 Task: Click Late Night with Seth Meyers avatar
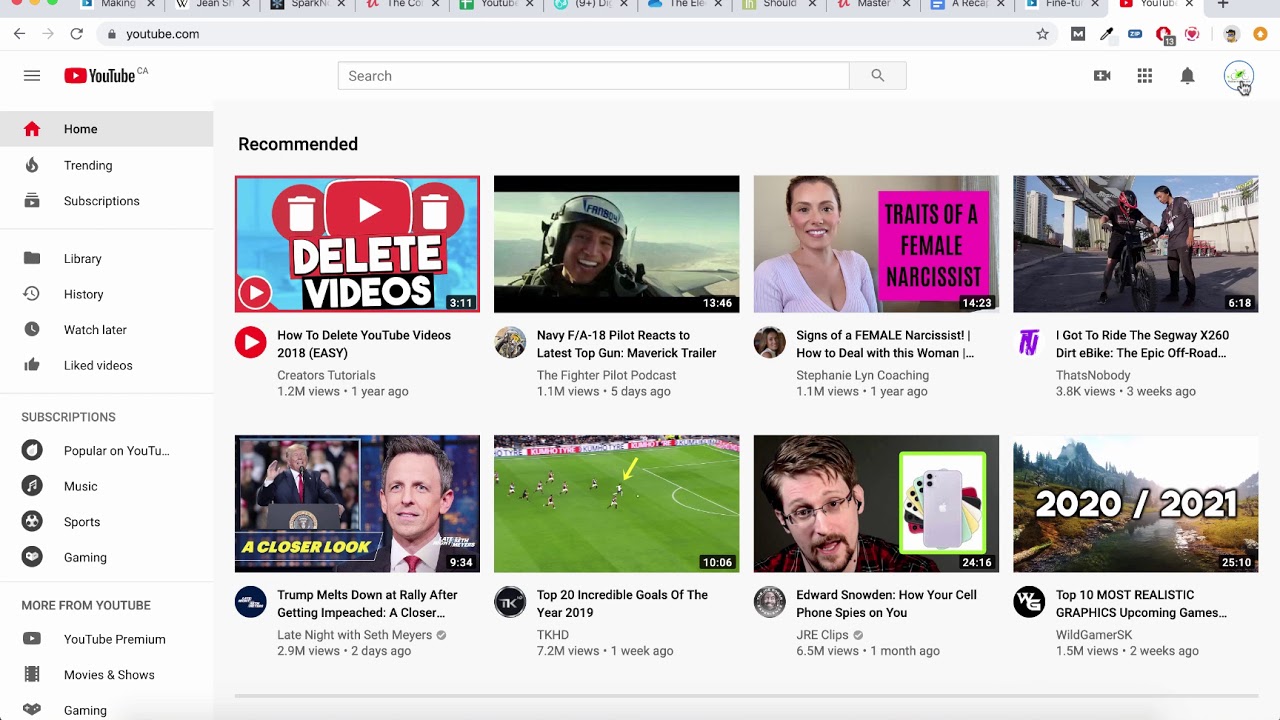pyautogui.click(x=251, y=602)
